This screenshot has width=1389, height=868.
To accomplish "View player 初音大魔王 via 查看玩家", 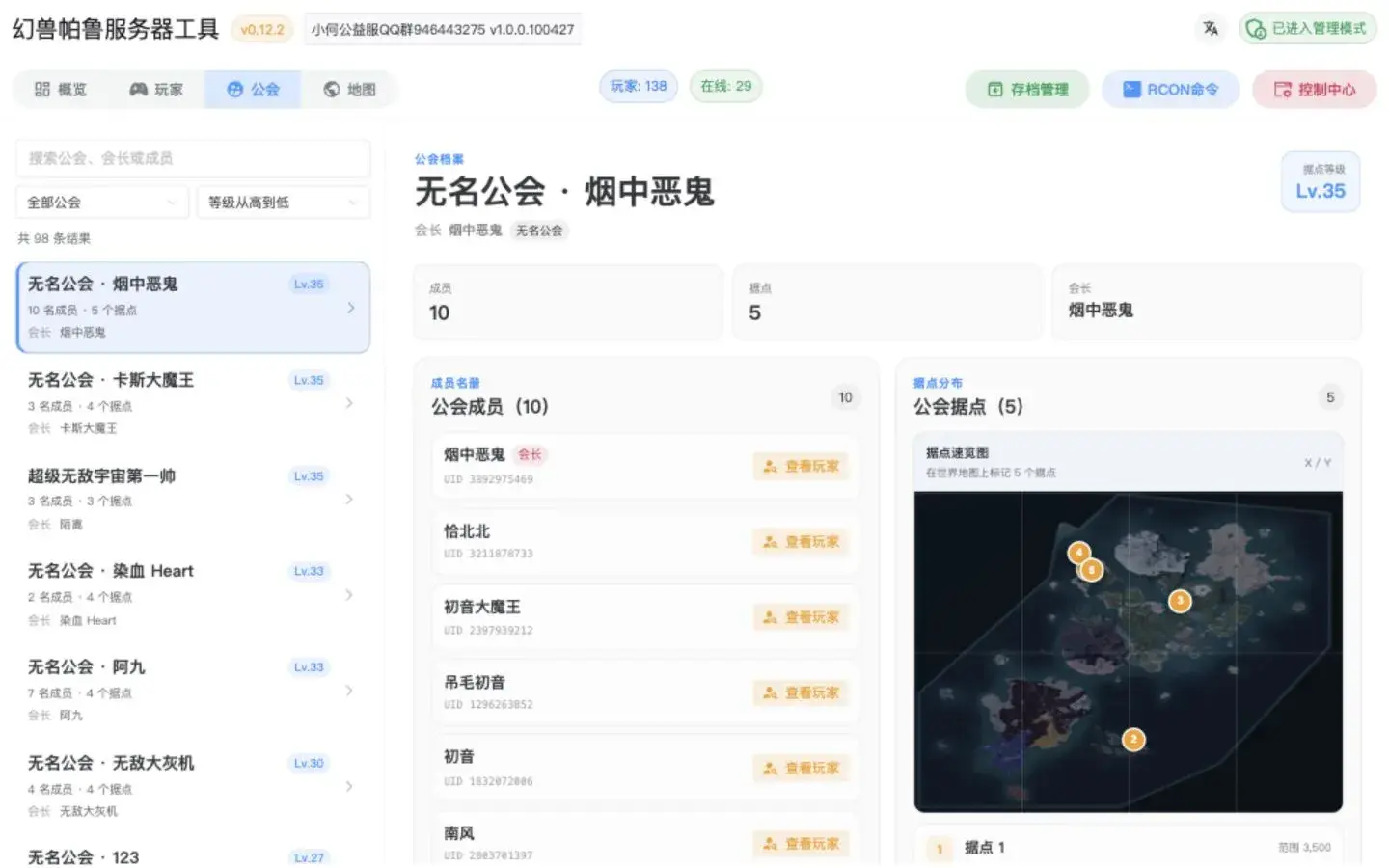I will pos(801,617).
